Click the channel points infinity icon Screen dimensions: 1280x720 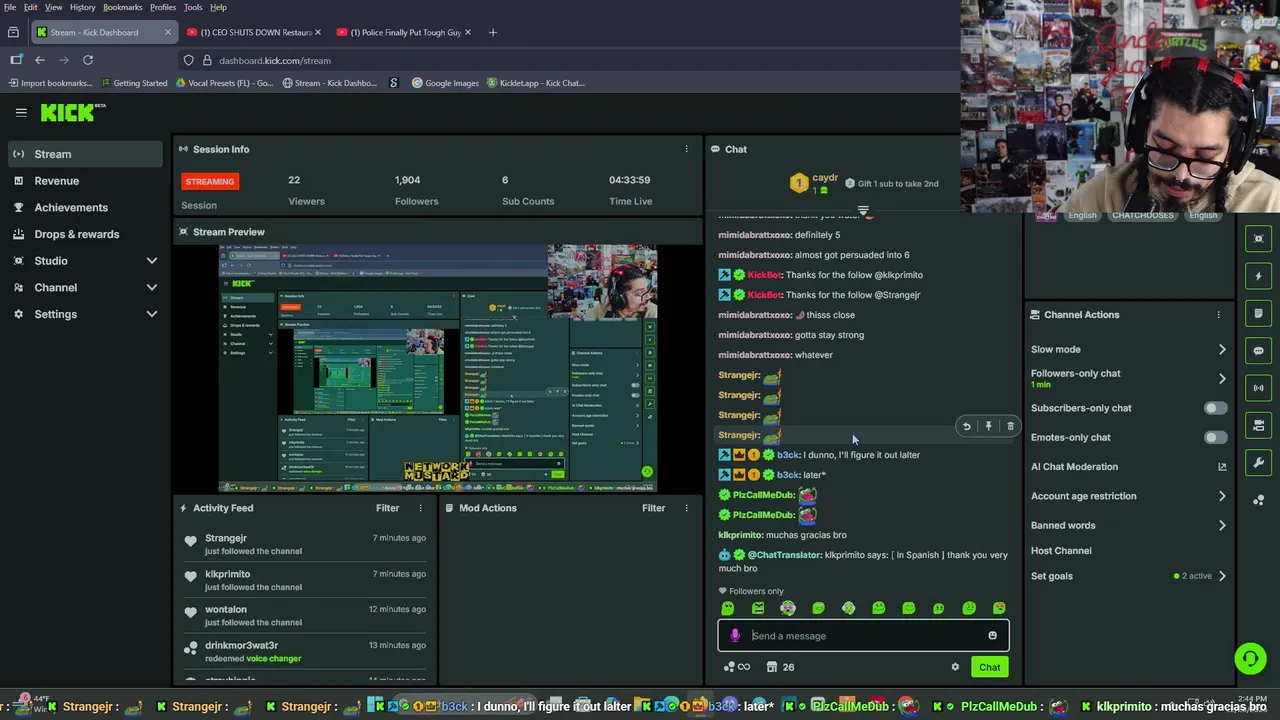click(x=737, y=667)
